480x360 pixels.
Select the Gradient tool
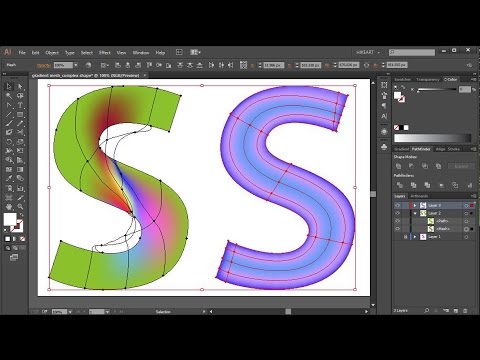click(20, 170)
